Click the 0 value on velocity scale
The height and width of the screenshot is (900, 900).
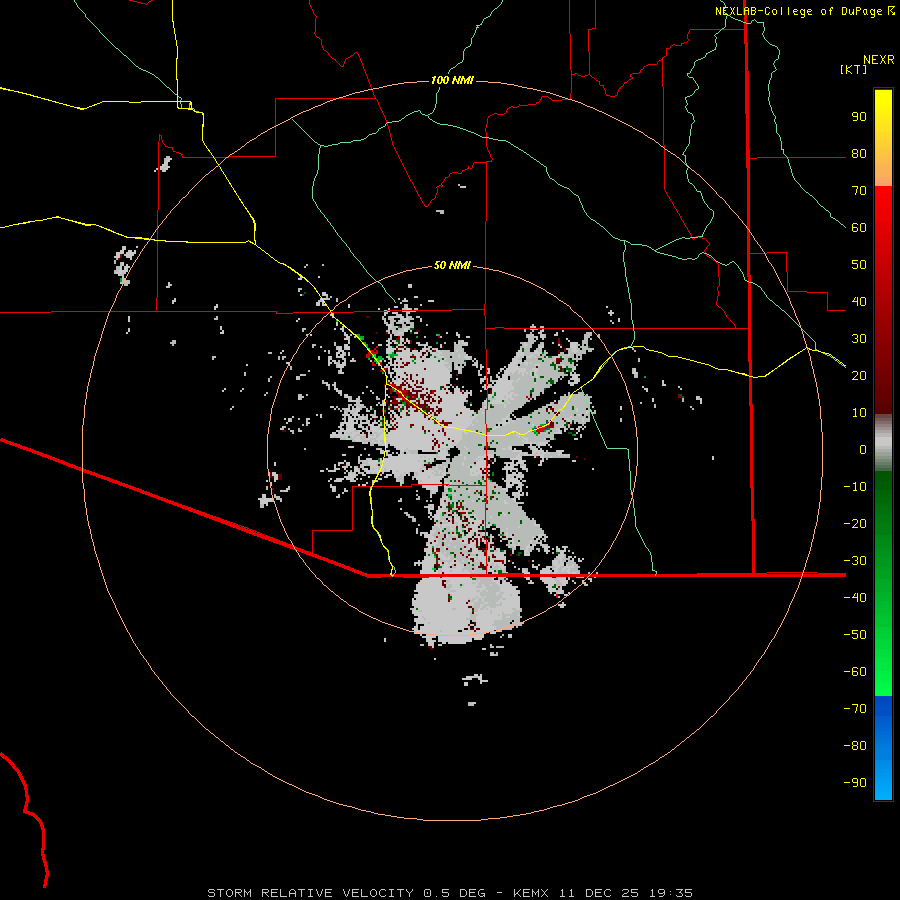tap(863, 449)
